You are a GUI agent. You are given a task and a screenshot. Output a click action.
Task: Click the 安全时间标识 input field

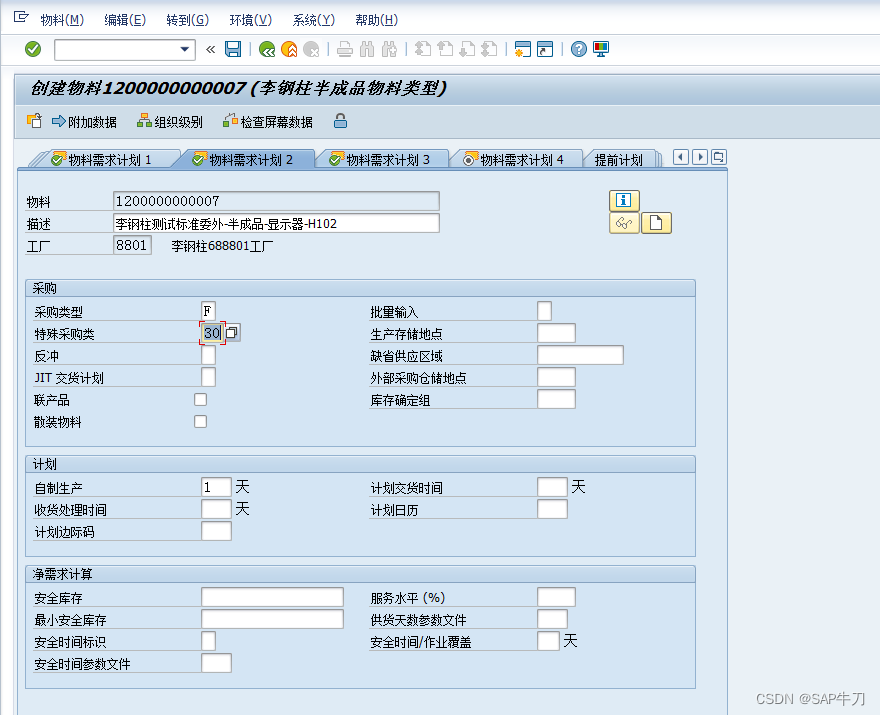click(x=208, y=641)
